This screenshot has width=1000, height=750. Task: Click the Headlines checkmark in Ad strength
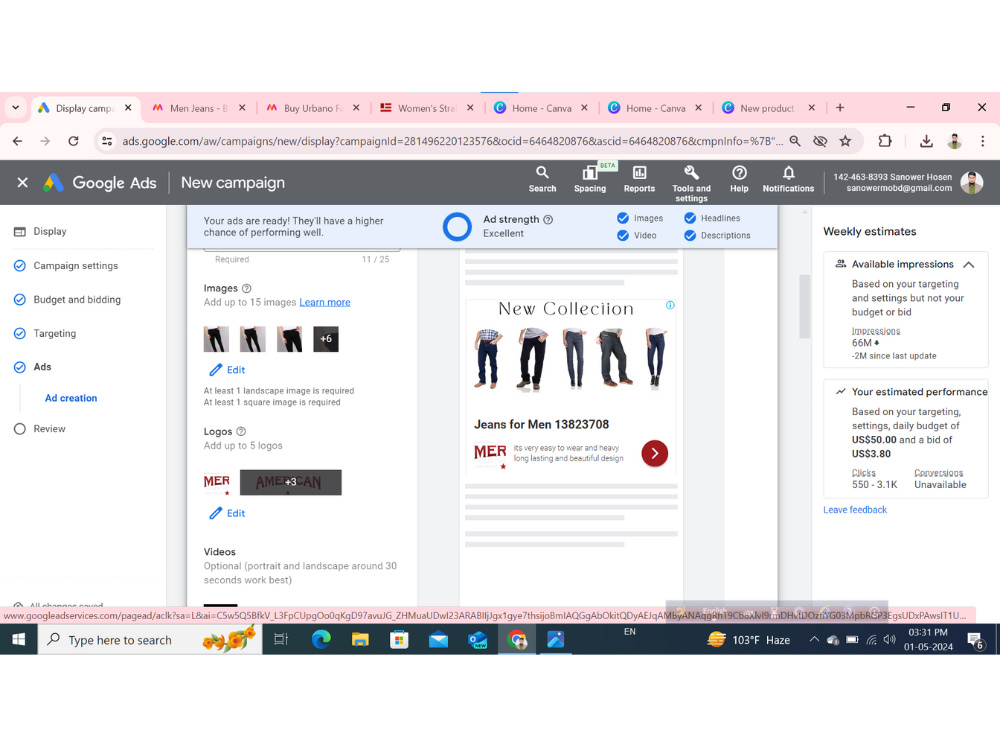[x=690, y=218]
